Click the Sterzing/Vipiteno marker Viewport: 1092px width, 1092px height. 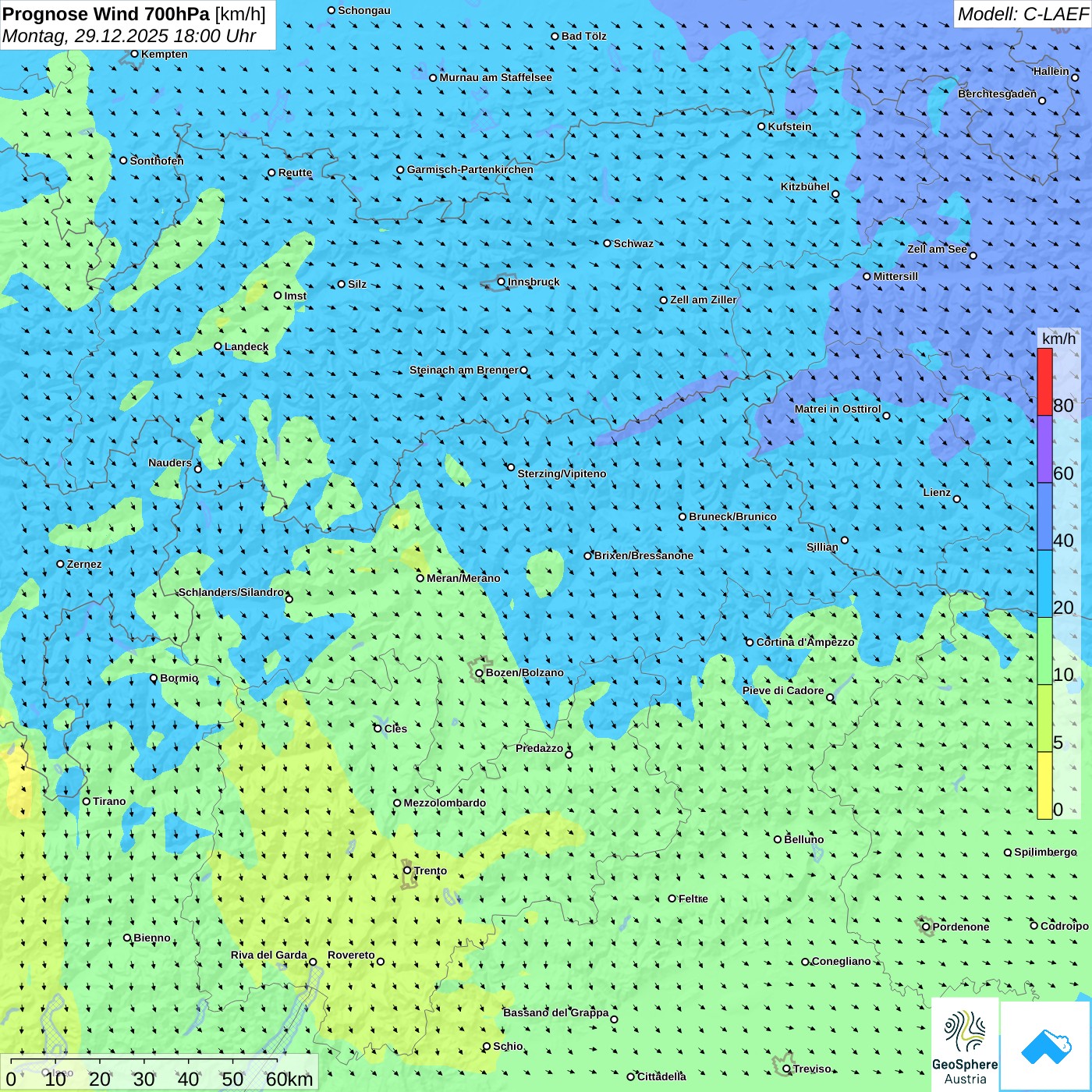click(x=511, y=467)
